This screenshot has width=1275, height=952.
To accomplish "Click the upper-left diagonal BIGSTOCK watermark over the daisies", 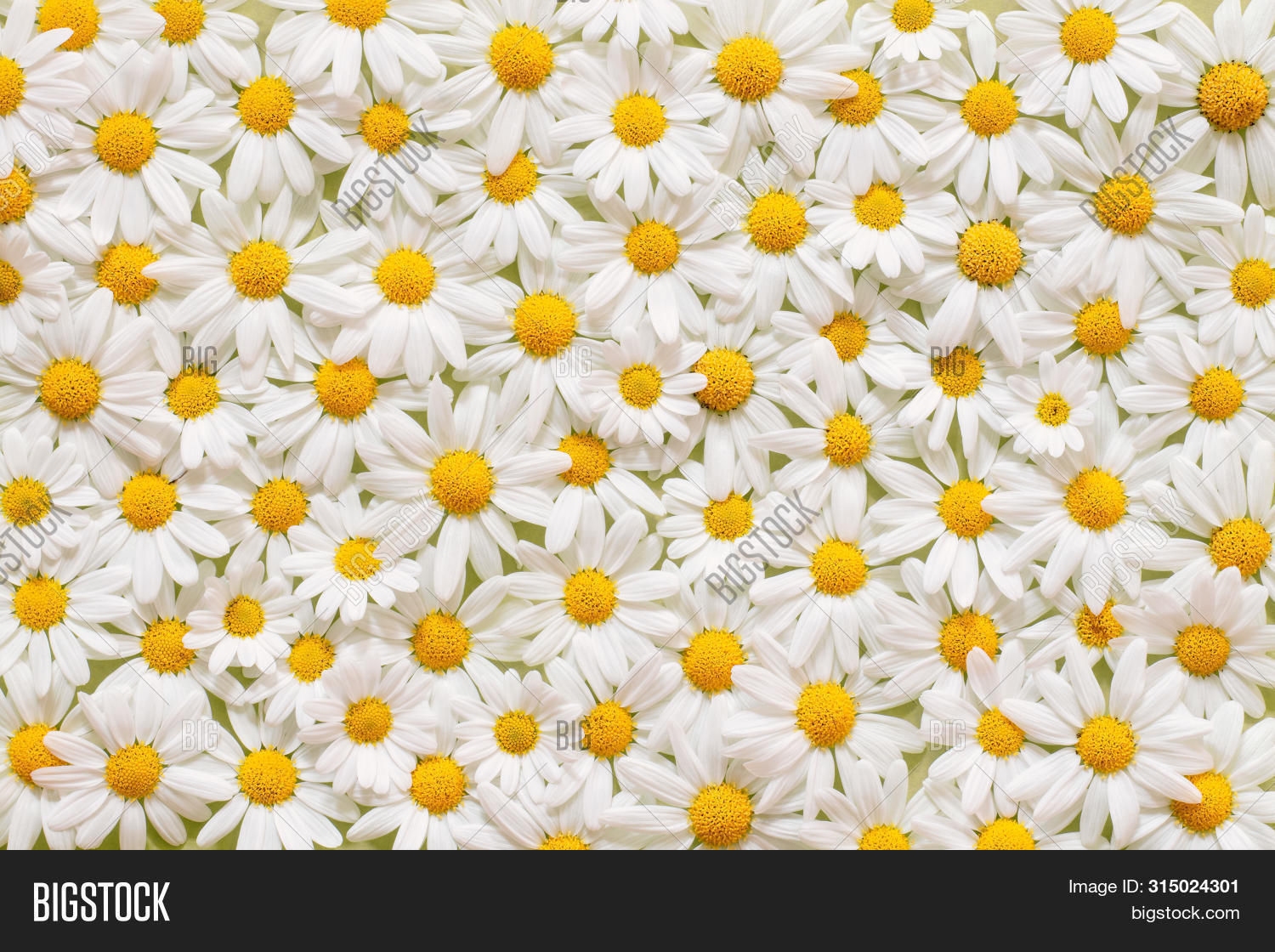I will click(x=388, y=173).
